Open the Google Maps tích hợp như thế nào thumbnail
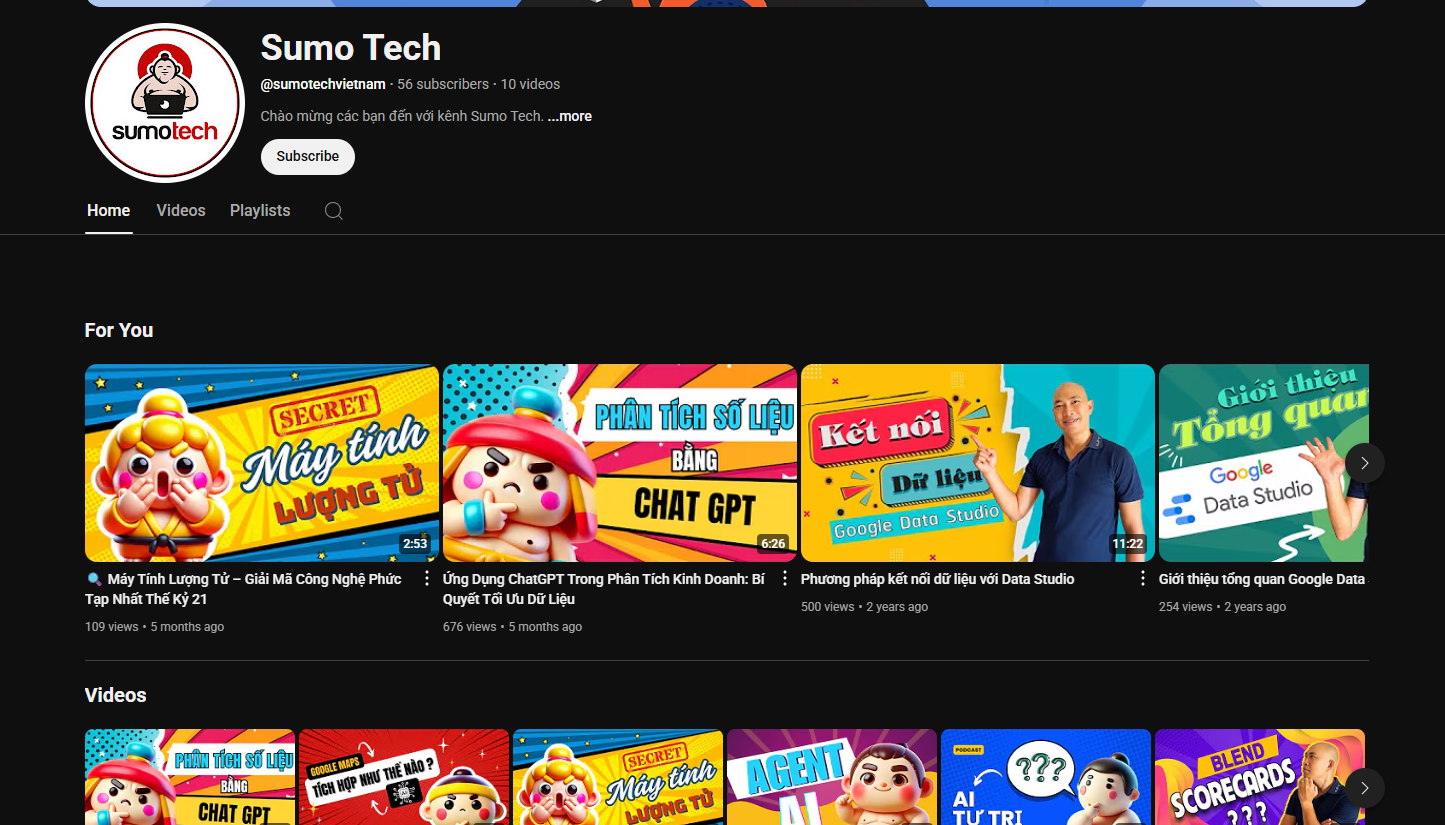 404,777
